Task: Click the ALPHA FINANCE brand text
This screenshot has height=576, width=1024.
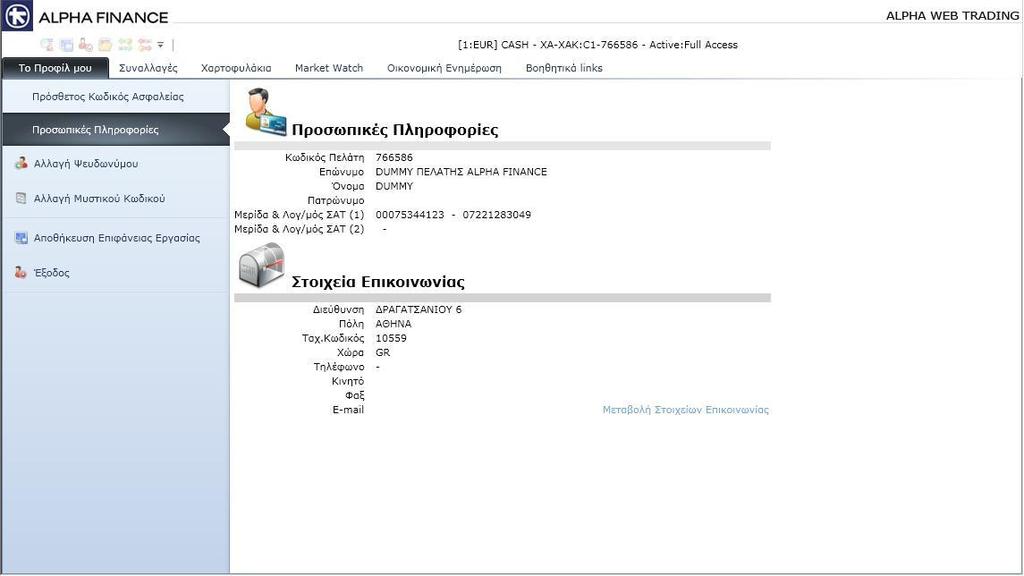Action: (103, 18)
